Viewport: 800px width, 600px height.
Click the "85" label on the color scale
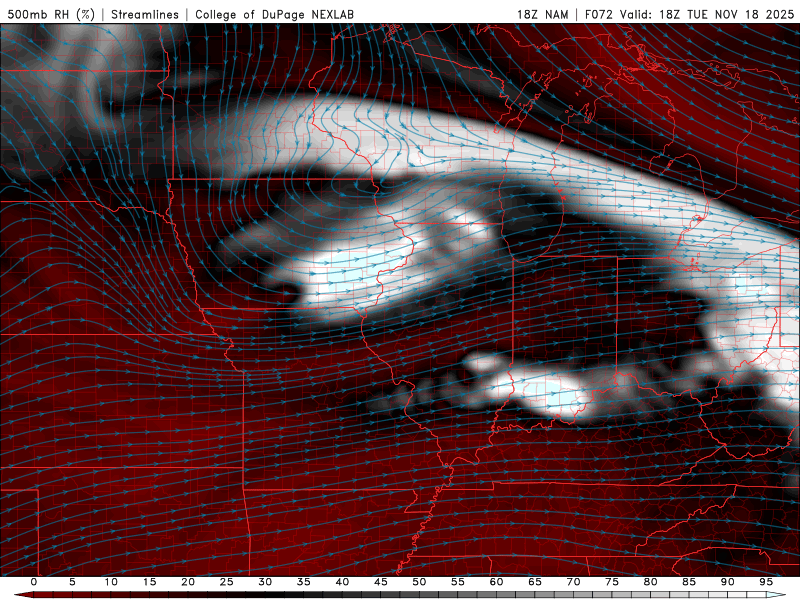coord(689,582)
